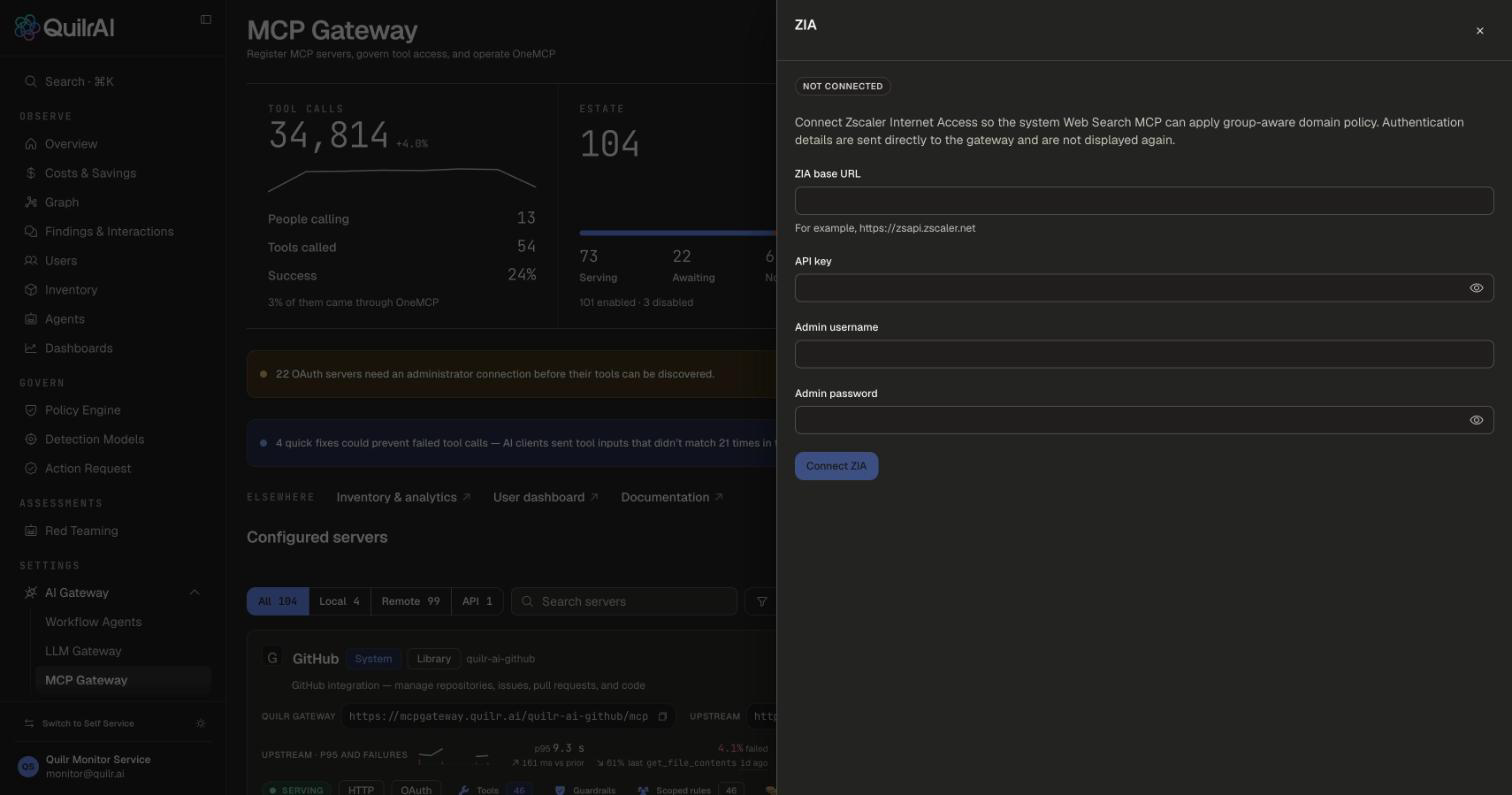Open the Quilr Monitor Service account menu

pyautogui.click(x=112, y=766)
